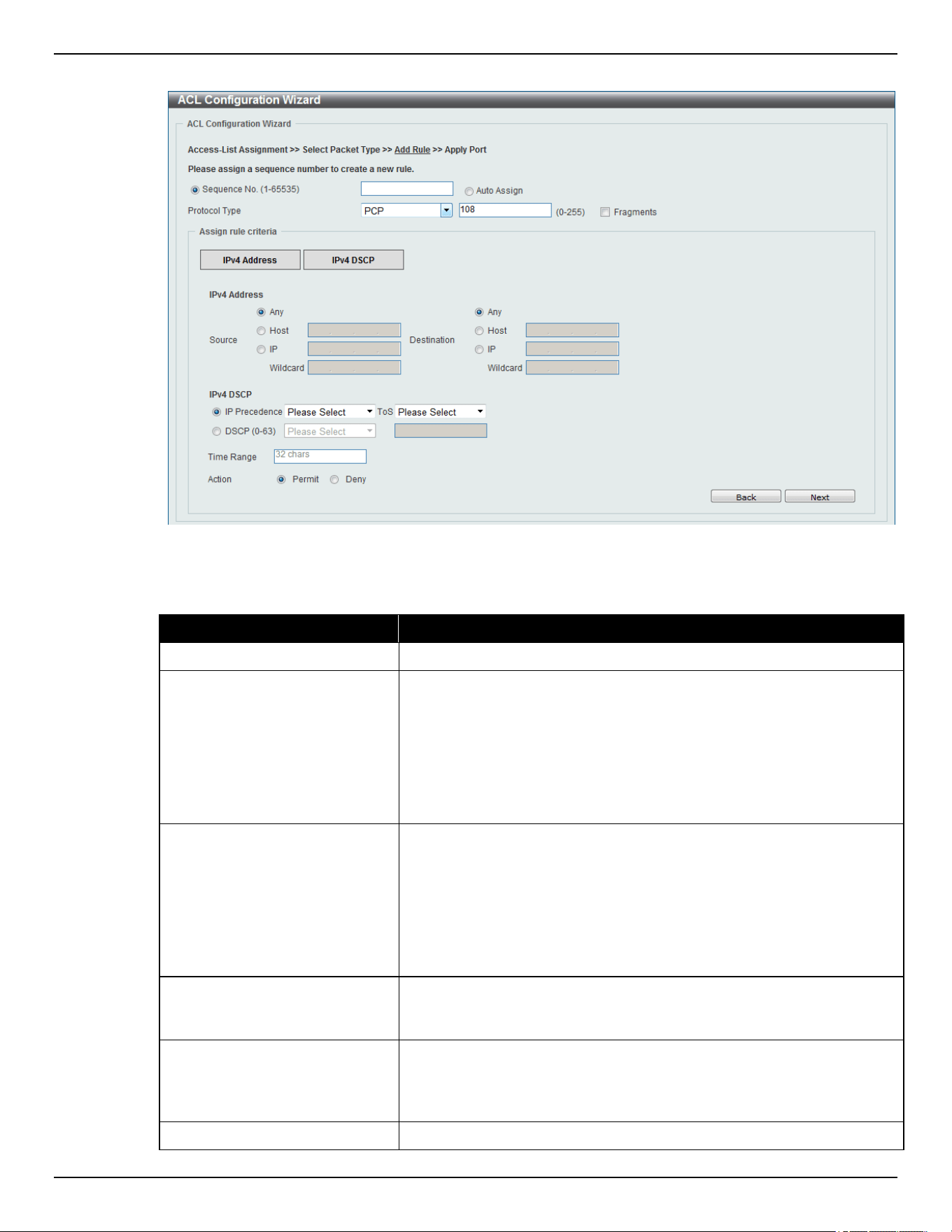
Task: Open the IP Precedence Please Select dropdown
Action: point(329,412)
